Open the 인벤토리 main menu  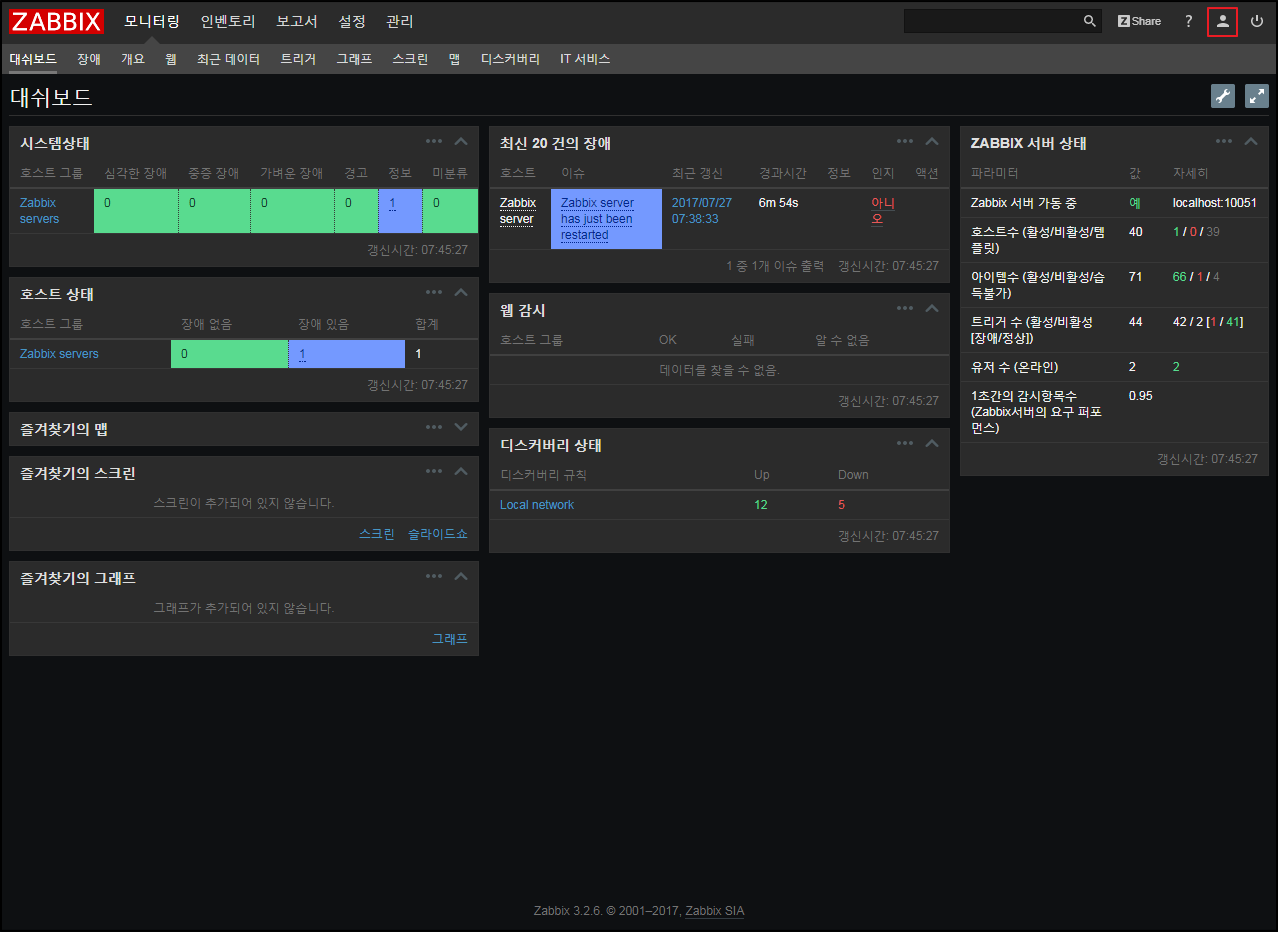[x=228, y=21]
